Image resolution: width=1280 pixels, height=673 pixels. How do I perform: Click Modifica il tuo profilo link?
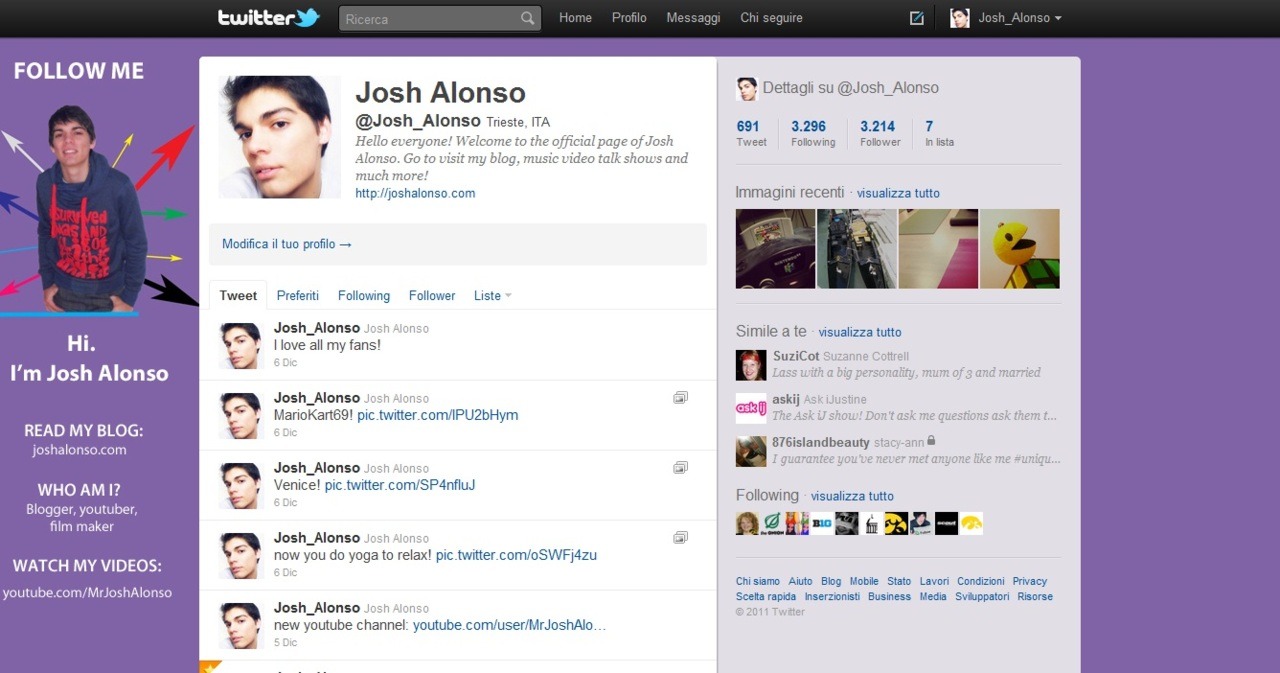pos(287,244)
